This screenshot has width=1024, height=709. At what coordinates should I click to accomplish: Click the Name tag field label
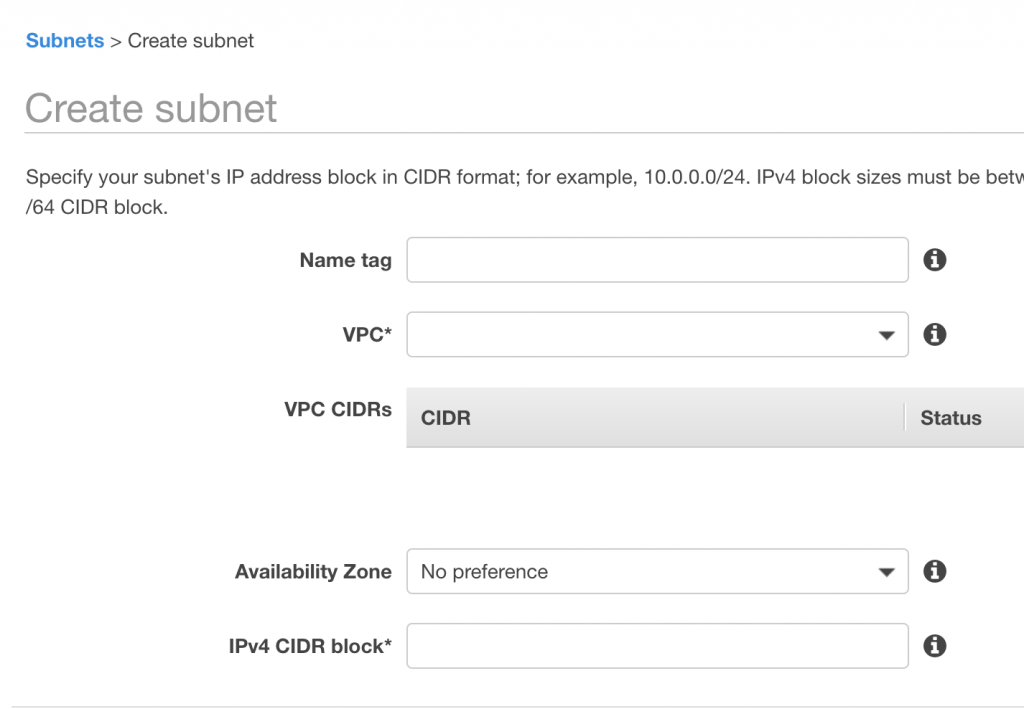pyautogui.click(x=345, y=260)
